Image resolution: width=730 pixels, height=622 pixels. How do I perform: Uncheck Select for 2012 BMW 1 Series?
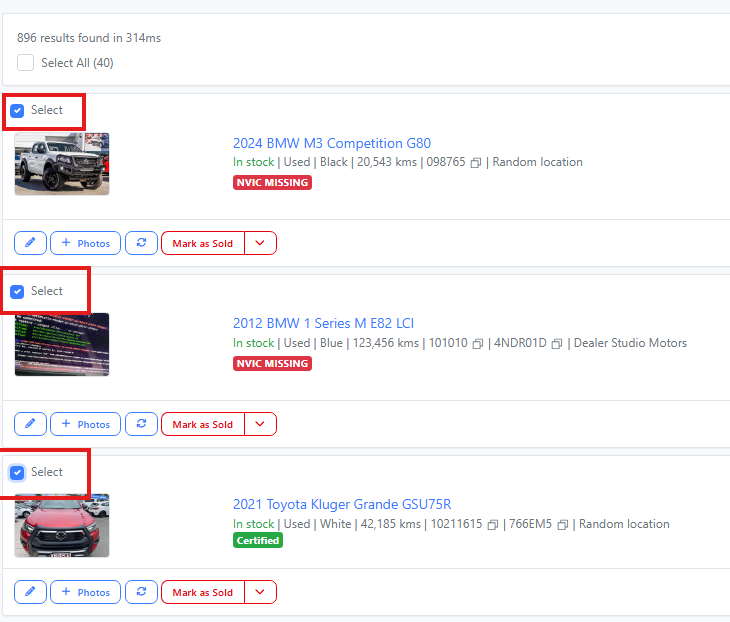tap(18, 292)
